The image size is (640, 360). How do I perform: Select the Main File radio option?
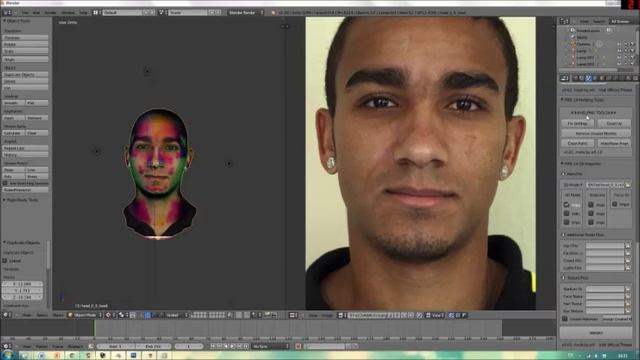tap(564, 174)
